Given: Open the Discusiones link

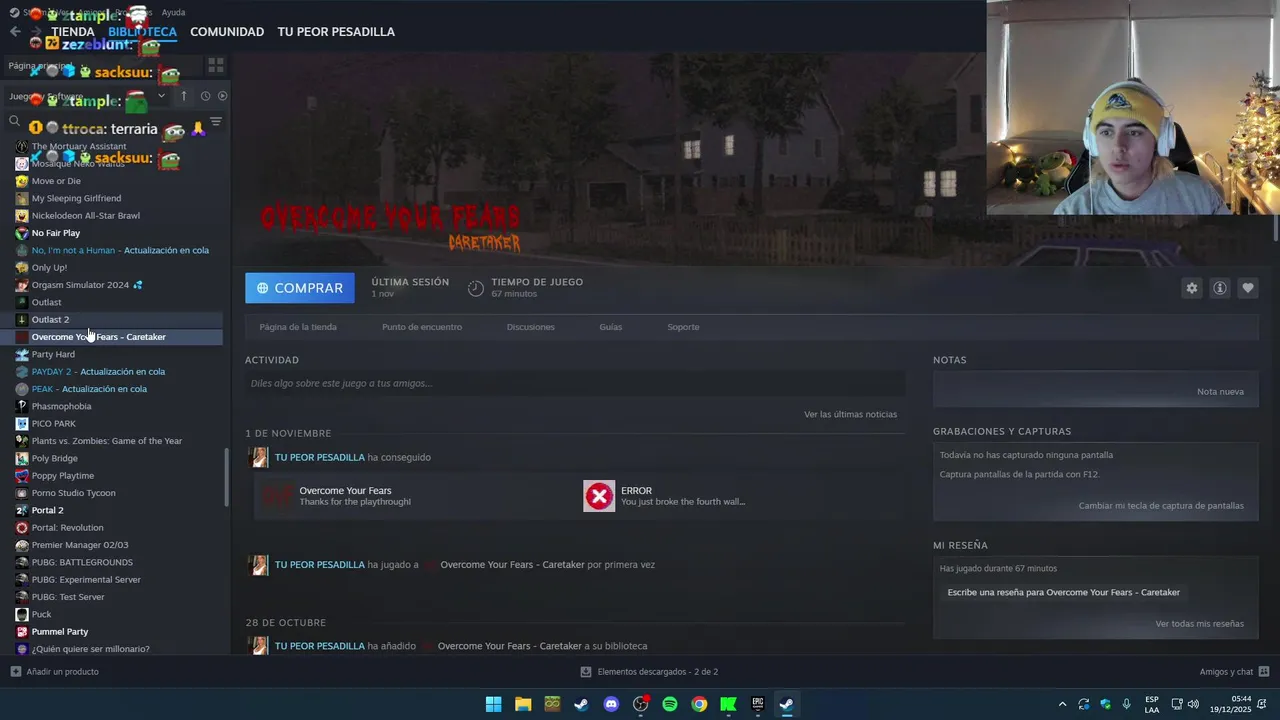Looking at the screenshot, I should click(x=530, y=327).
